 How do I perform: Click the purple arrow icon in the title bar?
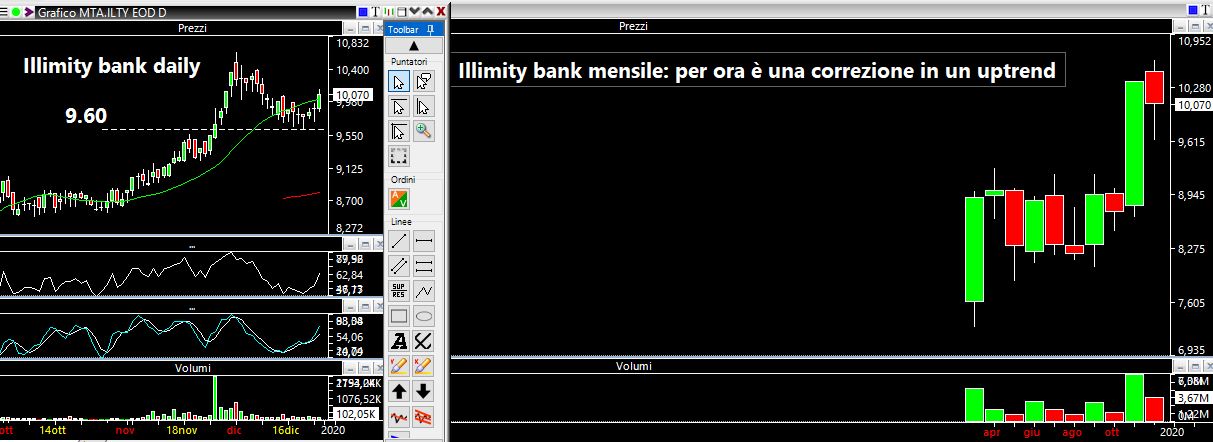coord(28,12)
